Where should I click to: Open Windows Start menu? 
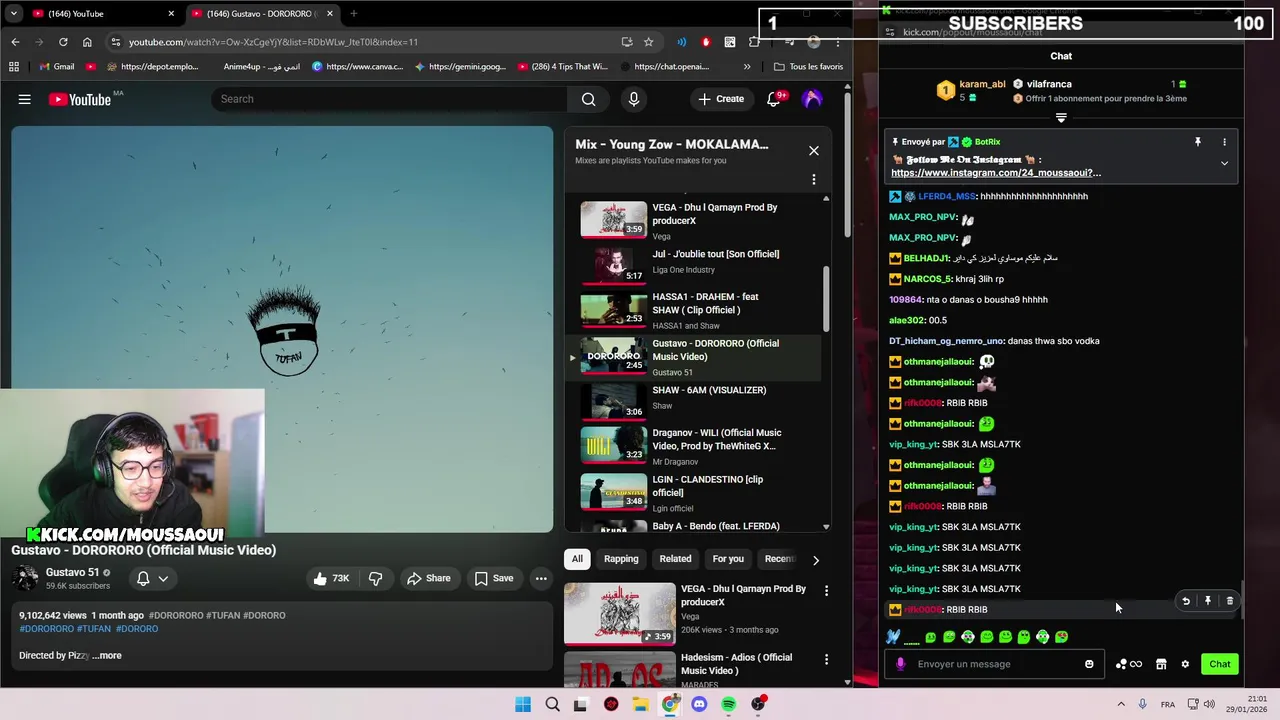click(523, 704)
